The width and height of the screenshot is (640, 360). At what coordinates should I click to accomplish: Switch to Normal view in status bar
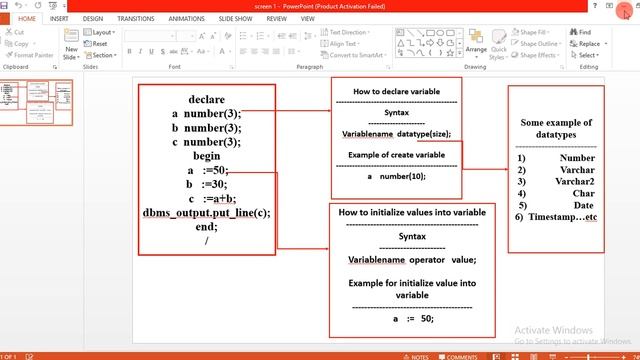[496, 357]
